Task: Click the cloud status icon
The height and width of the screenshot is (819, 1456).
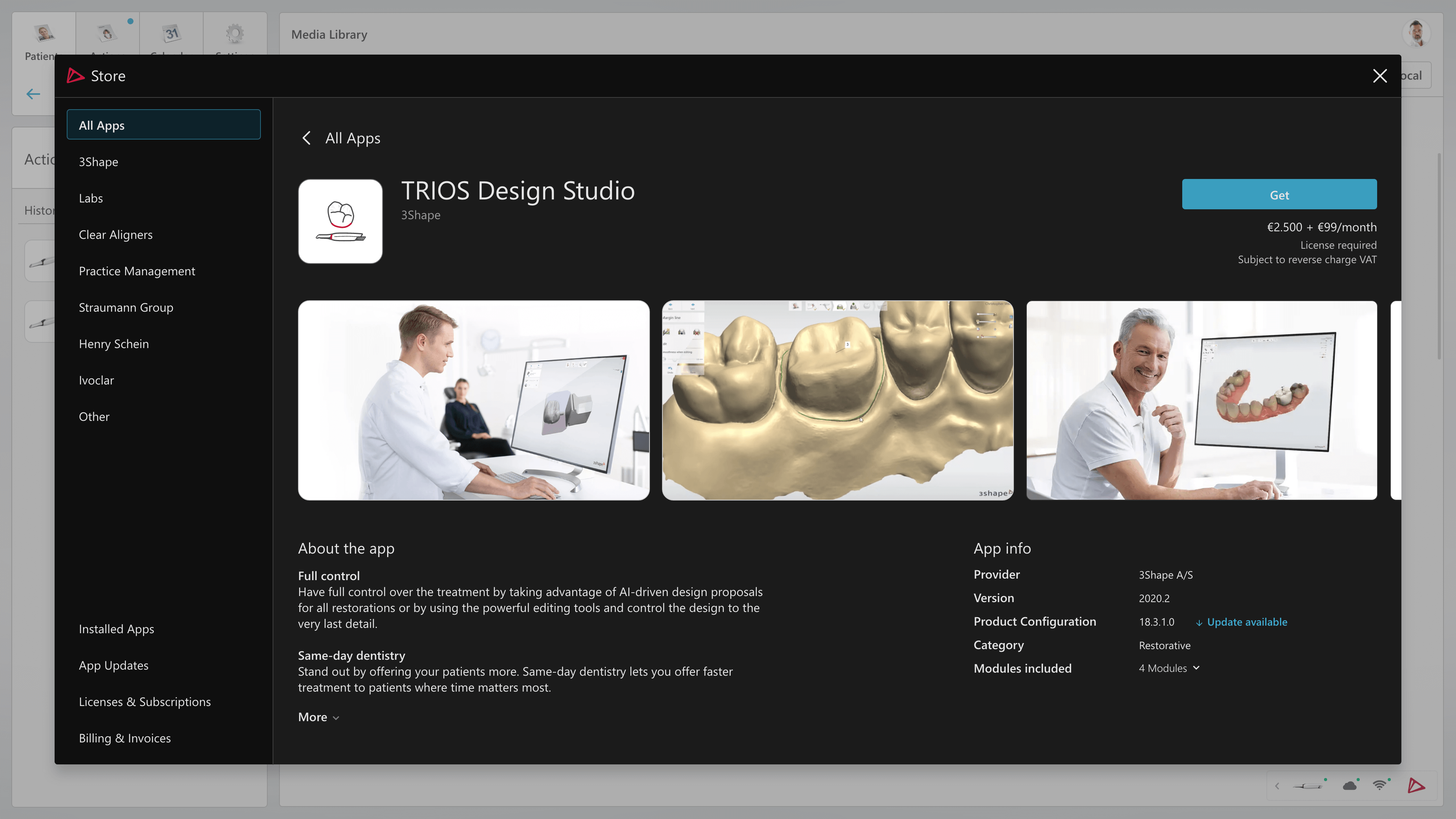Action: pyautogui.click(x=1350, y=786)
